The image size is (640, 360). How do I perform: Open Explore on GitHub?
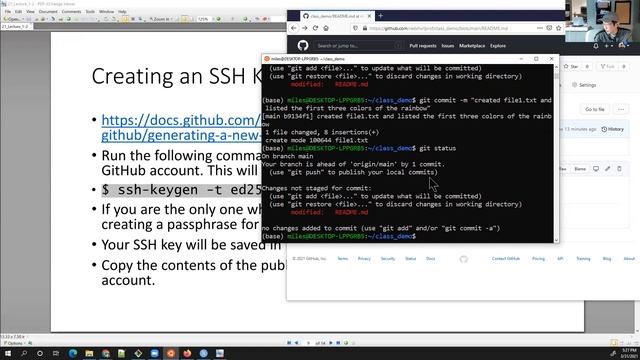click(498, 46)
